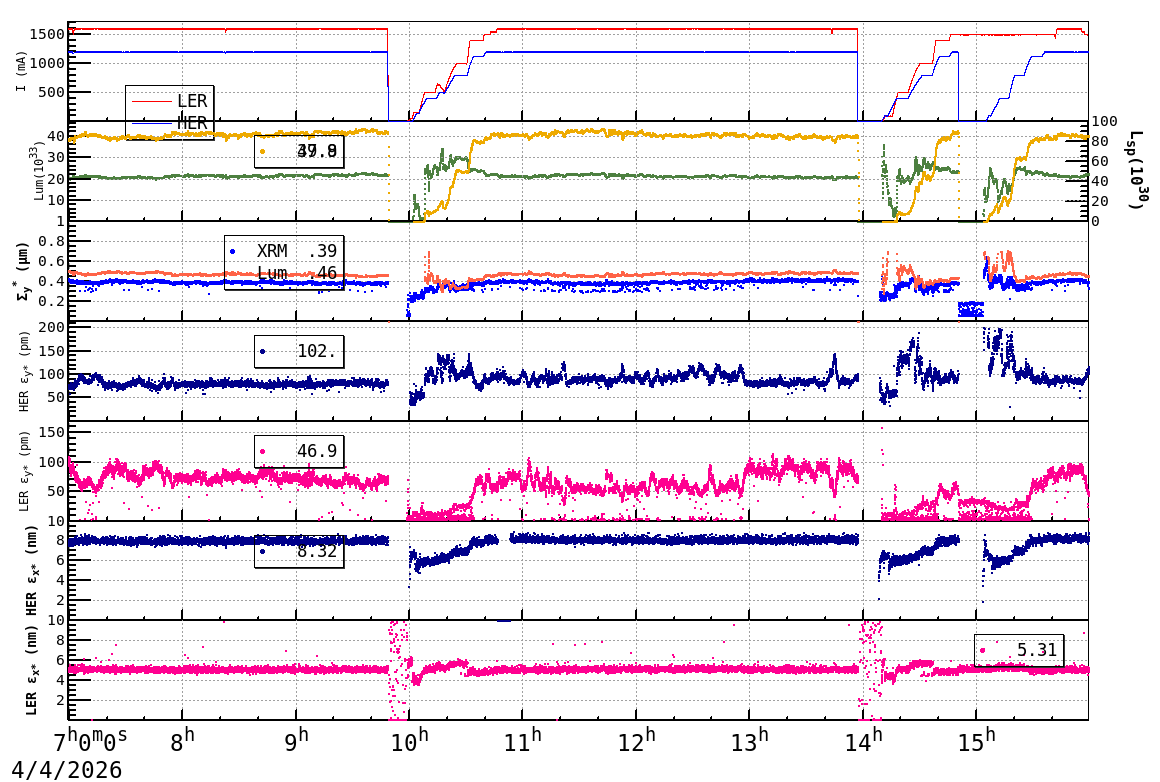Click the 5.31 value box in LER εx panel
Screen dimensions: 1160x782
[x=1019, y=650]
